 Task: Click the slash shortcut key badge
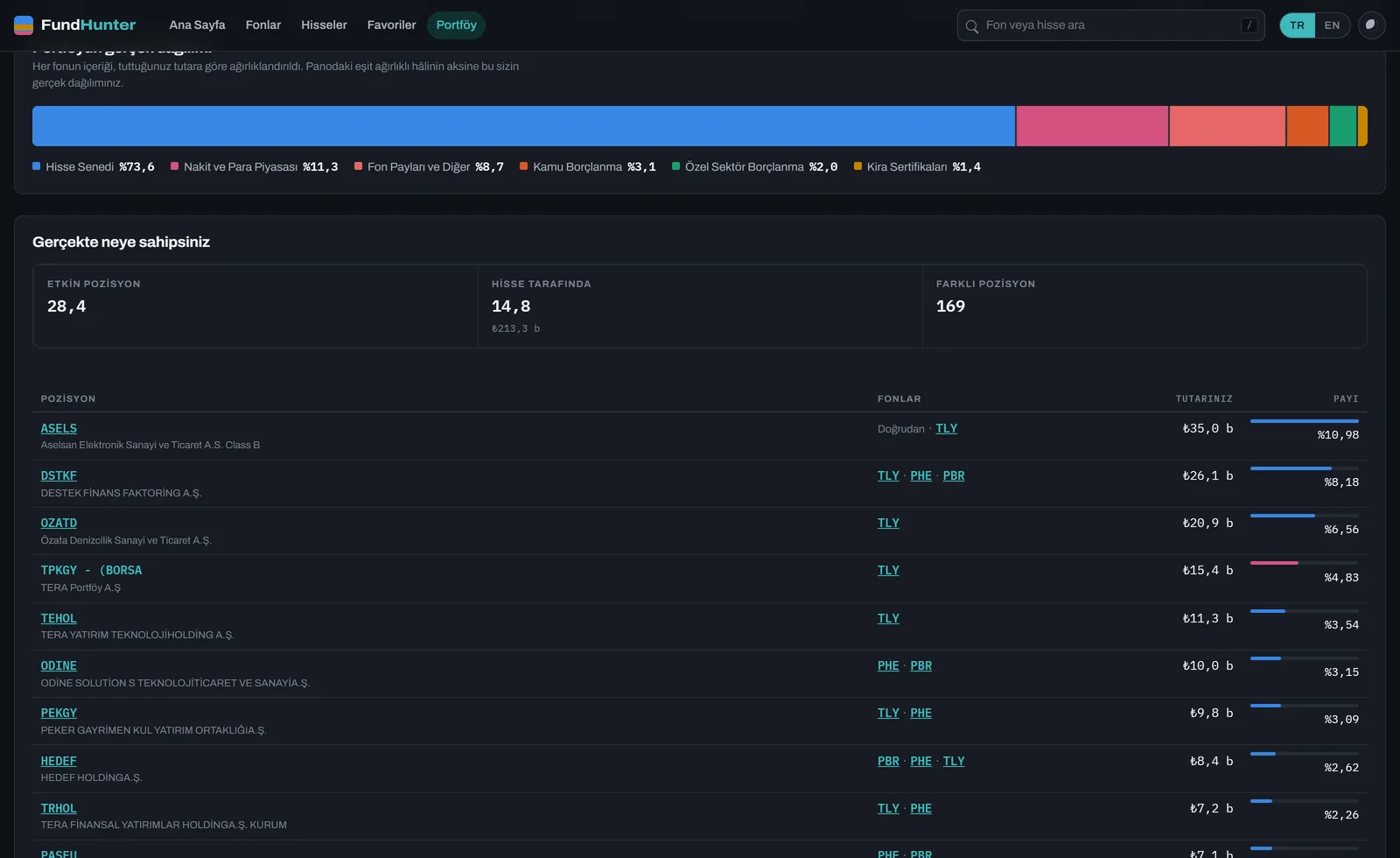pyautogui.click(x=1249, y=25)
